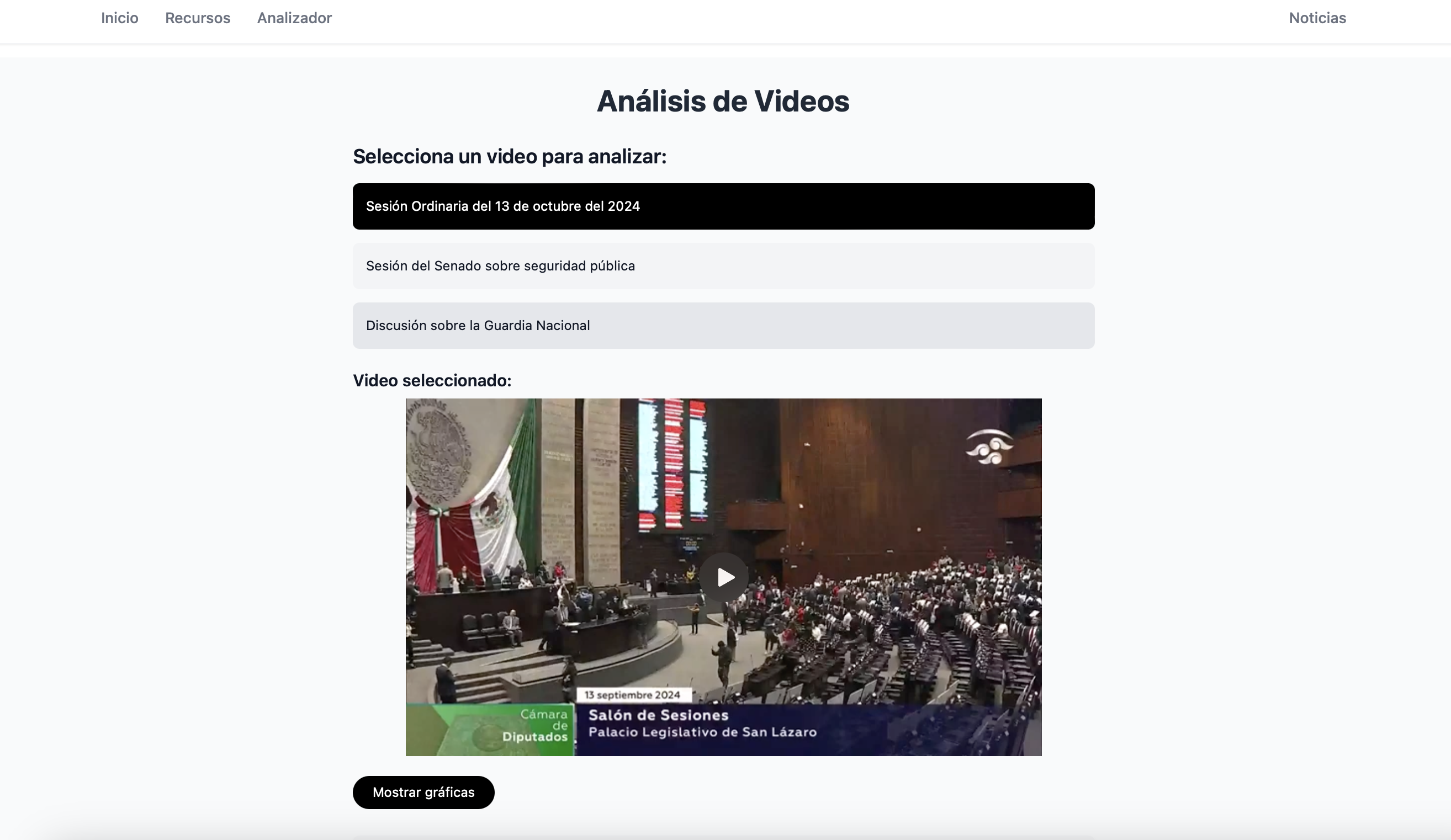Click the Análisis de Videos heading
Viewport: 1451px width, 840px height.
pyautogui.click(x=723, y=102)
